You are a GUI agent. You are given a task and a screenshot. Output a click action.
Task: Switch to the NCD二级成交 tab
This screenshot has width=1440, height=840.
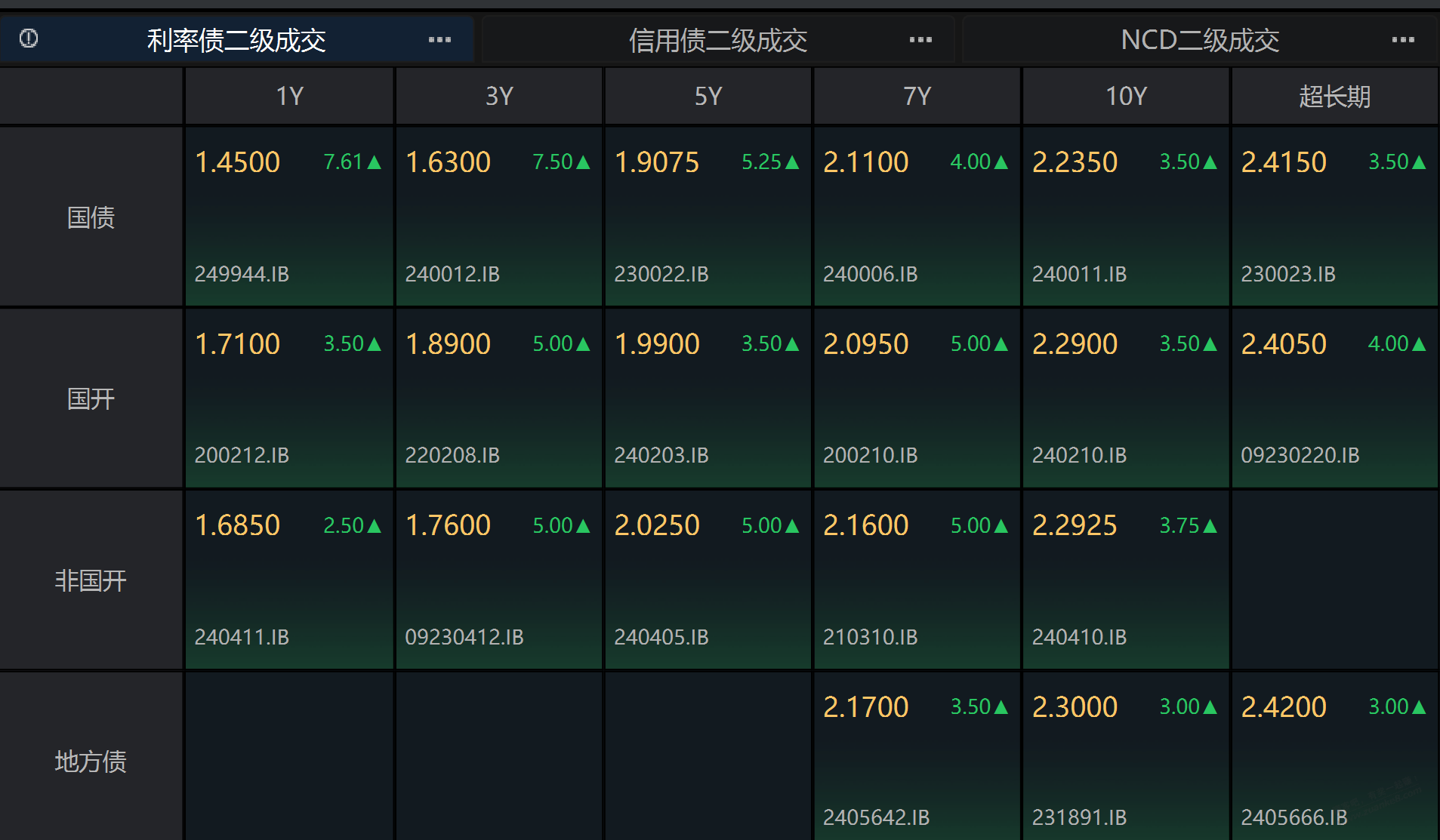pos(1200,40)
